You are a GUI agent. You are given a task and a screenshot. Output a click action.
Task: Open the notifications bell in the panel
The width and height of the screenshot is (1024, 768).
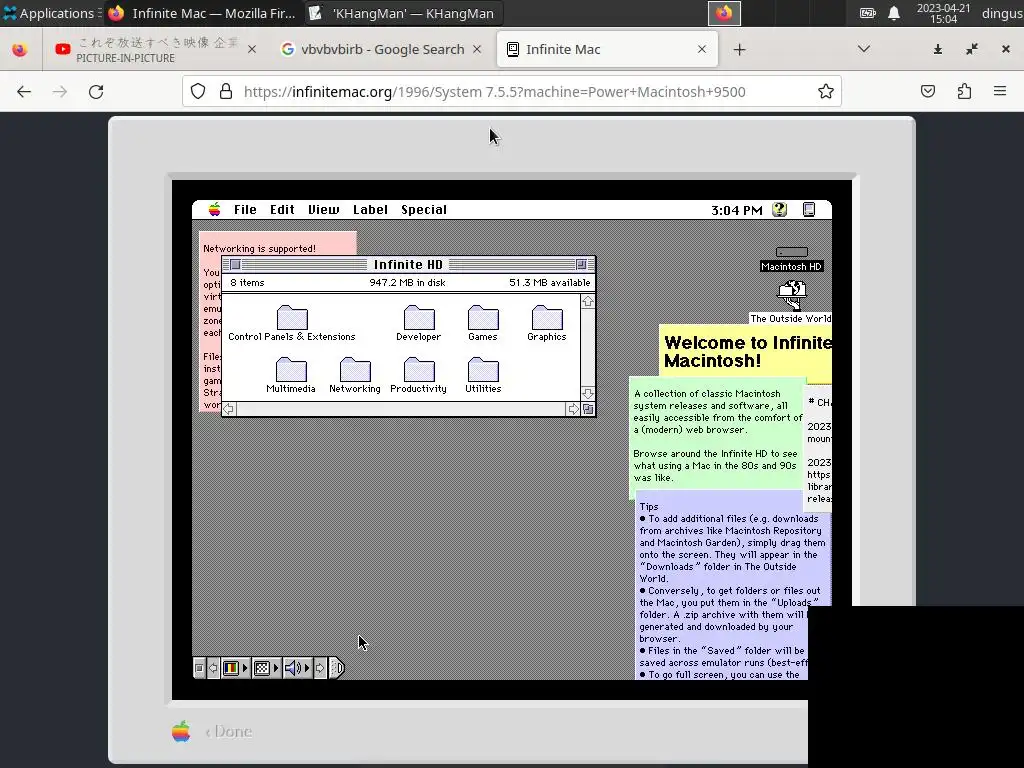(894, 13)
